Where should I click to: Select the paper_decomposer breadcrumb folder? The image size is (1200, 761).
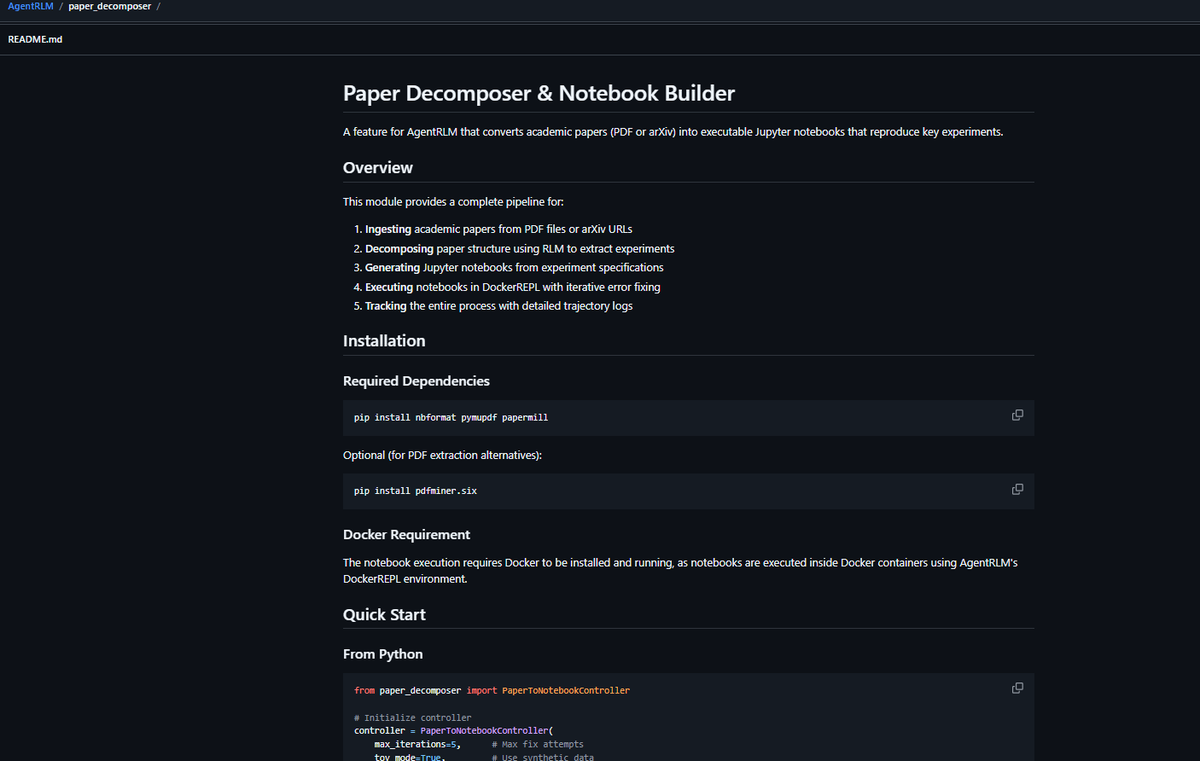(110, 7)
